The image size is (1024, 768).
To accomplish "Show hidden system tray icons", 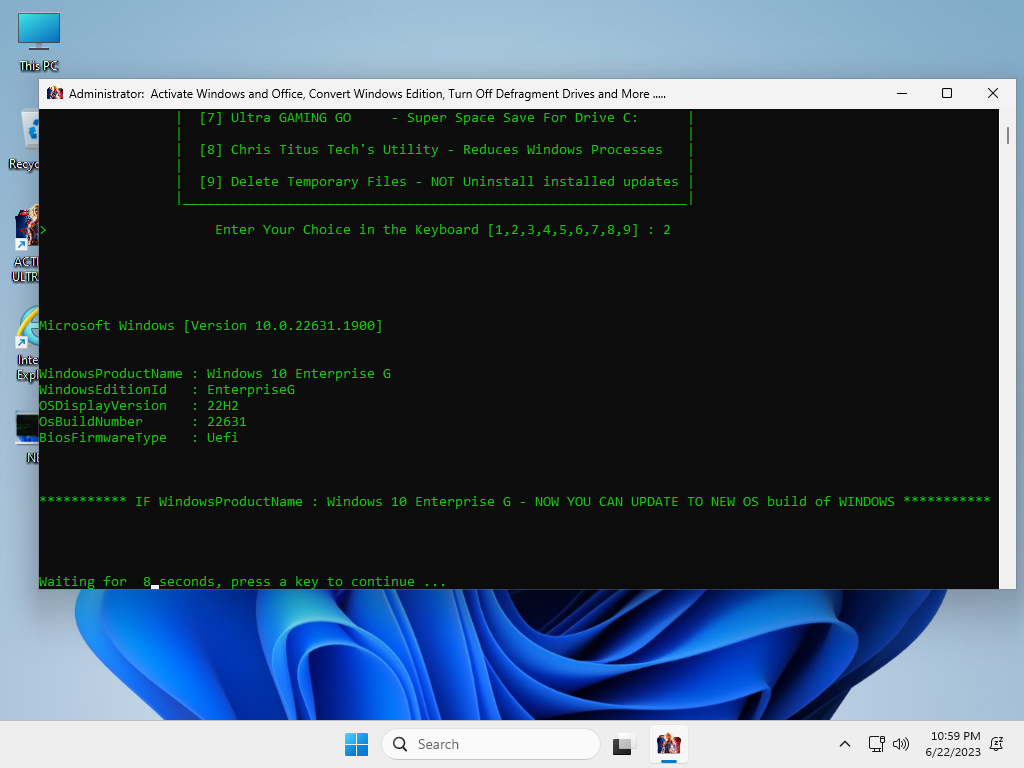I will pos(844,744).
